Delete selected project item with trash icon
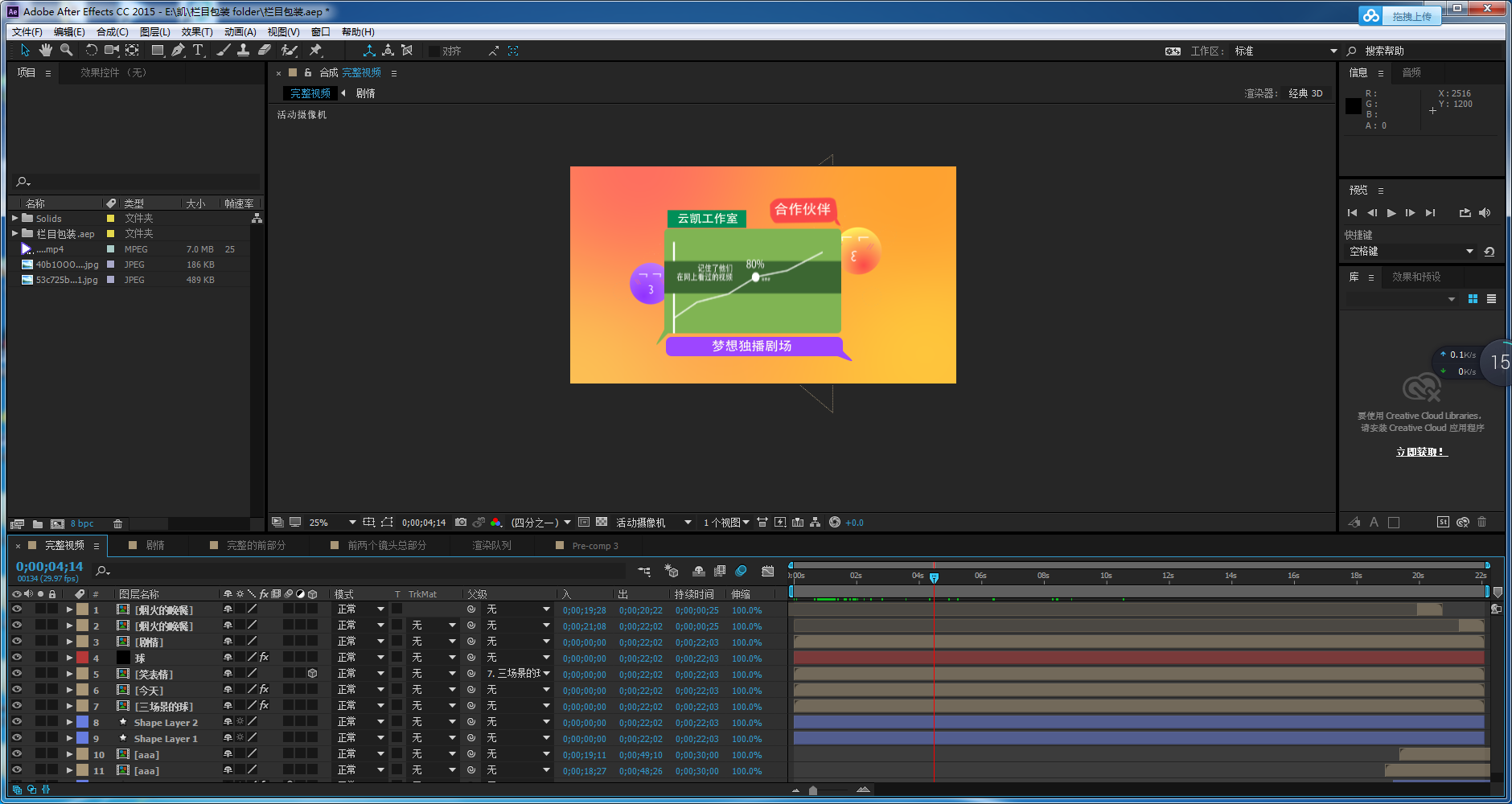This screenshot has width=1512, height=804. (117, 524)
